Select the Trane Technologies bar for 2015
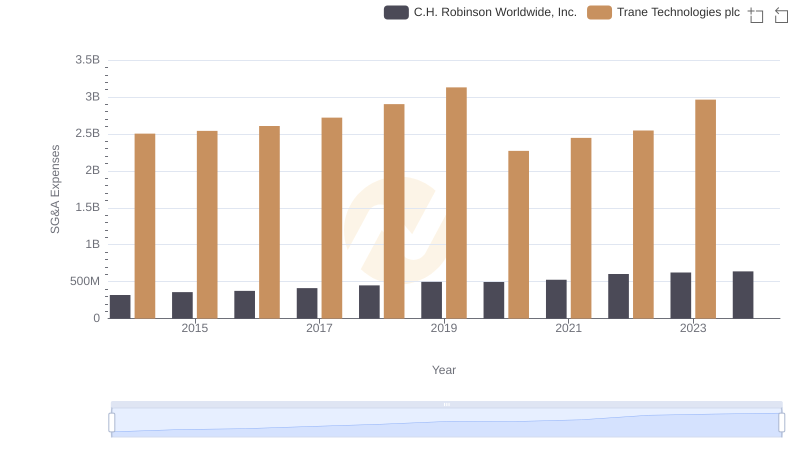This screenshot has width=800, height=461. (207, 225)
